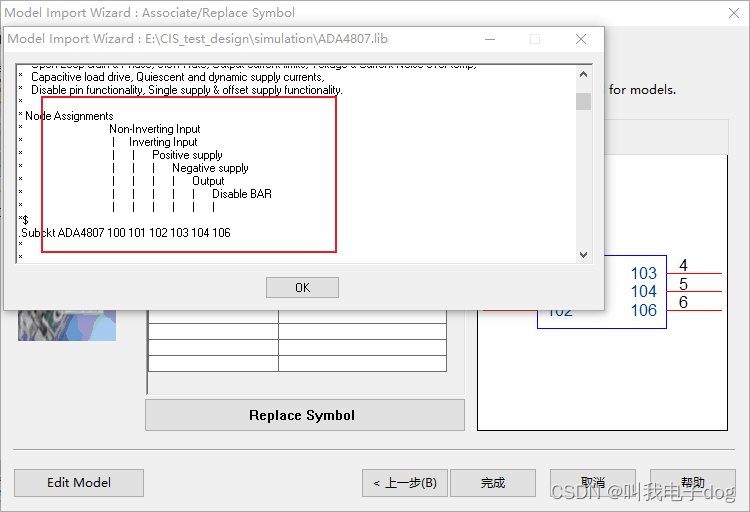Click OK in the ADA4807.lib dialog
This screenshot has width=750, height=512.
point(302,288)
